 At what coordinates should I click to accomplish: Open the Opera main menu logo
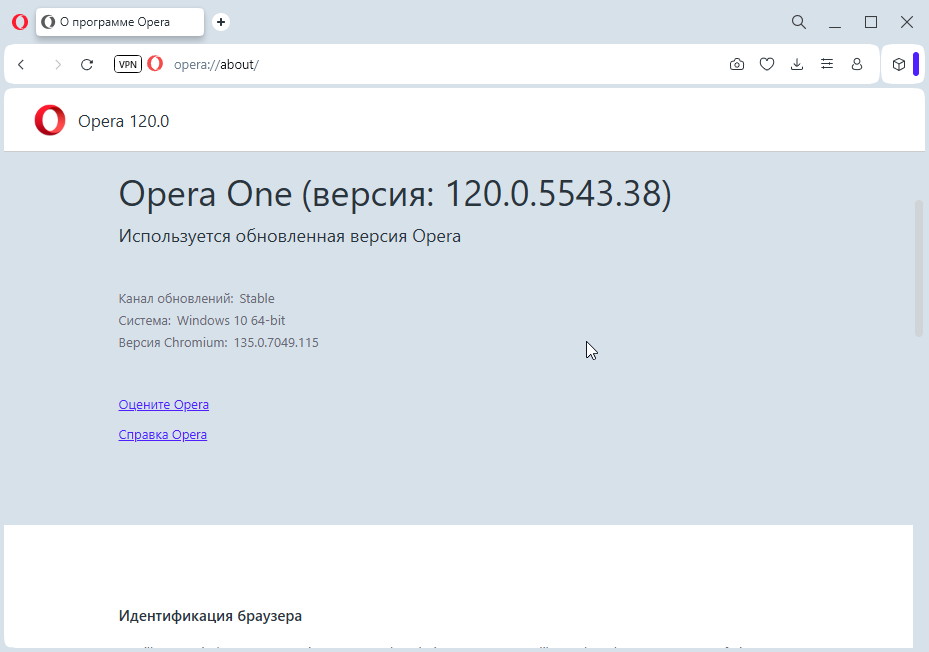click(x=20, y=23)
